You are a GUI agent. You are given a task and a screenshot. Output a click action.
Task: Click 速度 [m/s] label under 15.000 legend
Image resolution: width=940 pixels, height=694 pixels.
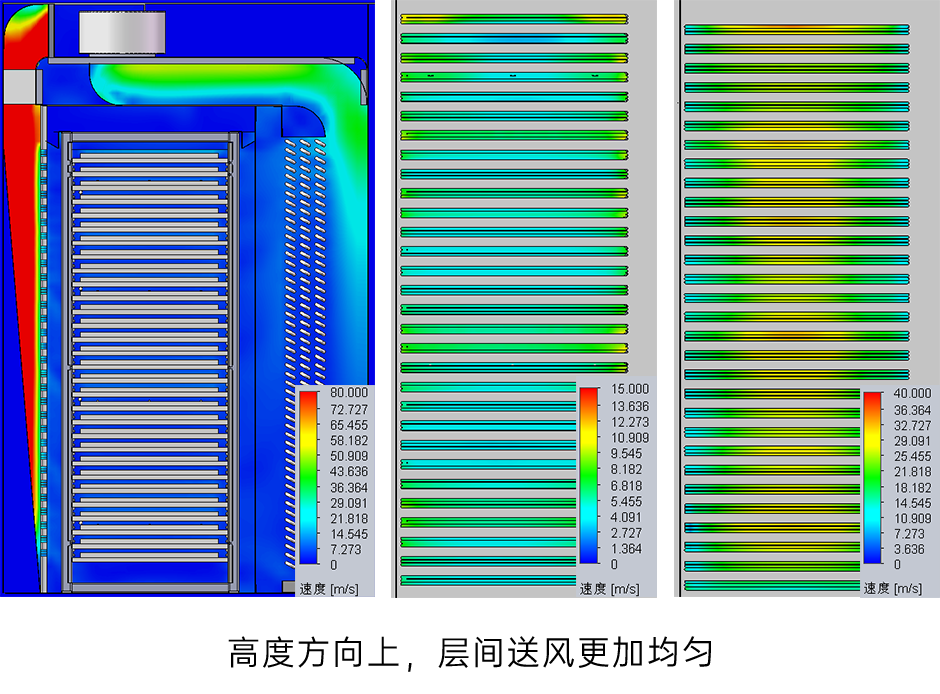pos(609,589)
